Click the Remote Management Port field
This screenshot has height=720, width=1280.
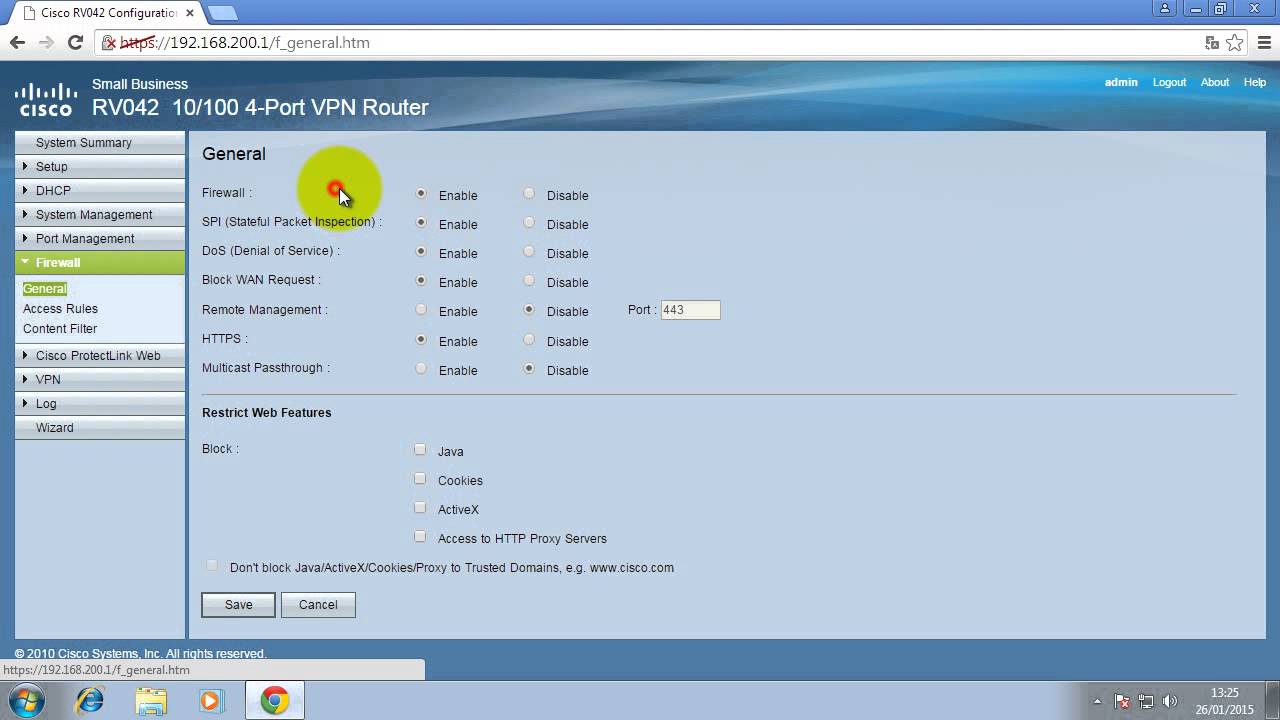point(690,310)
